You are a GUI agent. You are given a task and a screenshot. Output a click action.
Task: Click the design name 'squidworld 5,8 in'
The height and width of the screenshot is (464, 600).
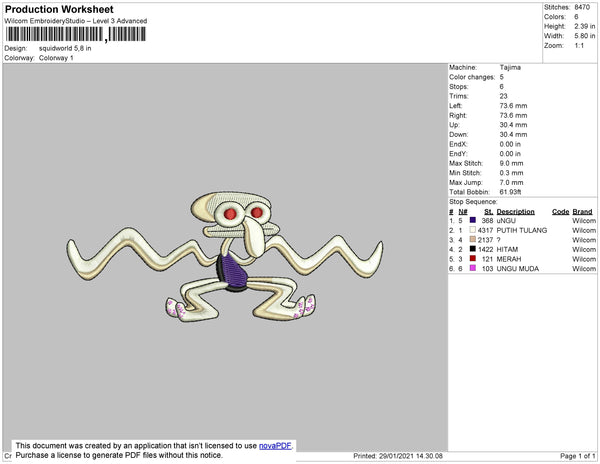(65, 48)
